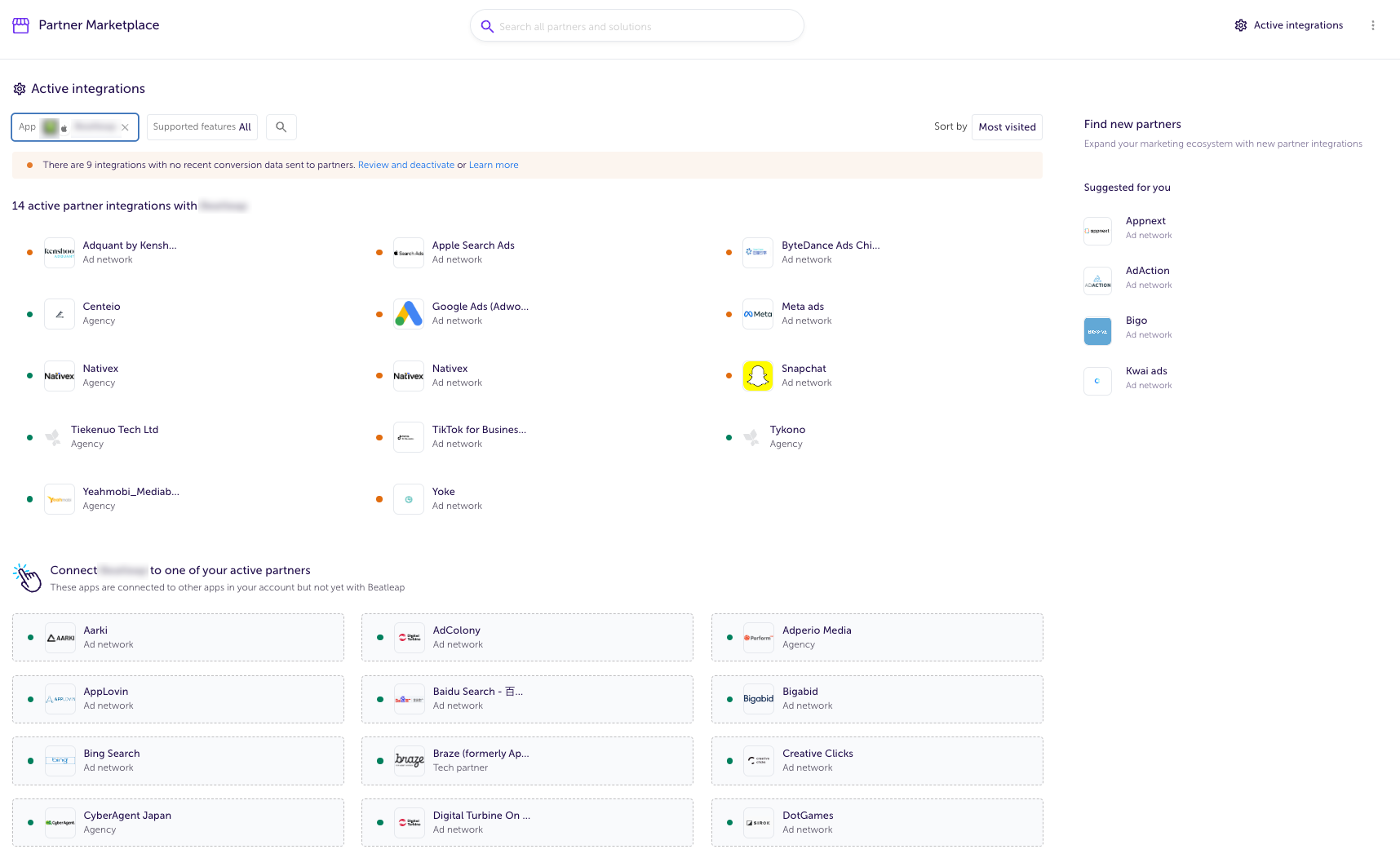Select the AppLovin partner card
The width and height of the screenshot is (1400, 858).
(178, 699)
